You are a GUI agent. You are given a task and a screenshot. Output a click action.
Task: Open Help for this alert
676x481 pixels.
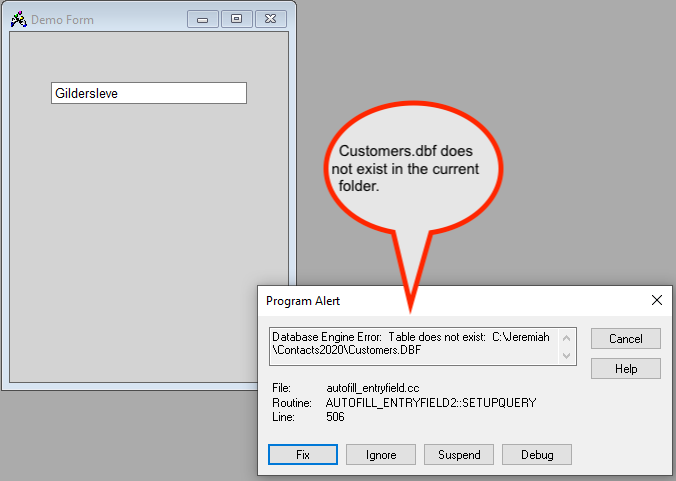(x=625, y=369)
